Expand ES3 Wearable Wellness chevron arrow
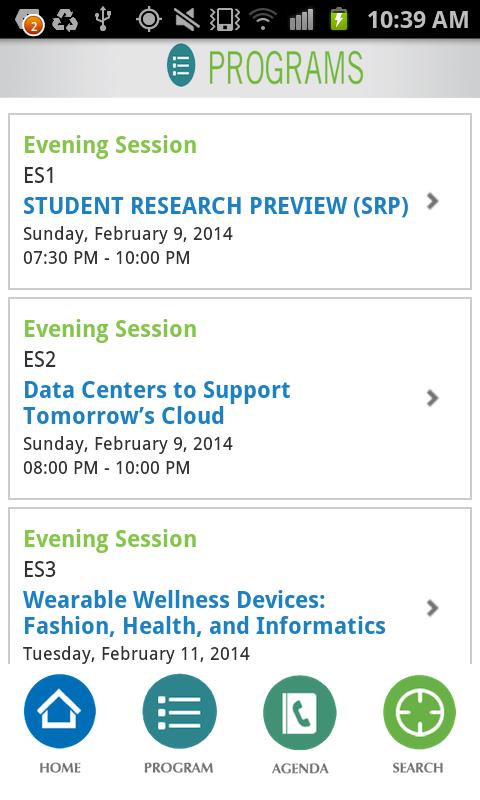The image size is (480, 800). click(x=433, y=608)
